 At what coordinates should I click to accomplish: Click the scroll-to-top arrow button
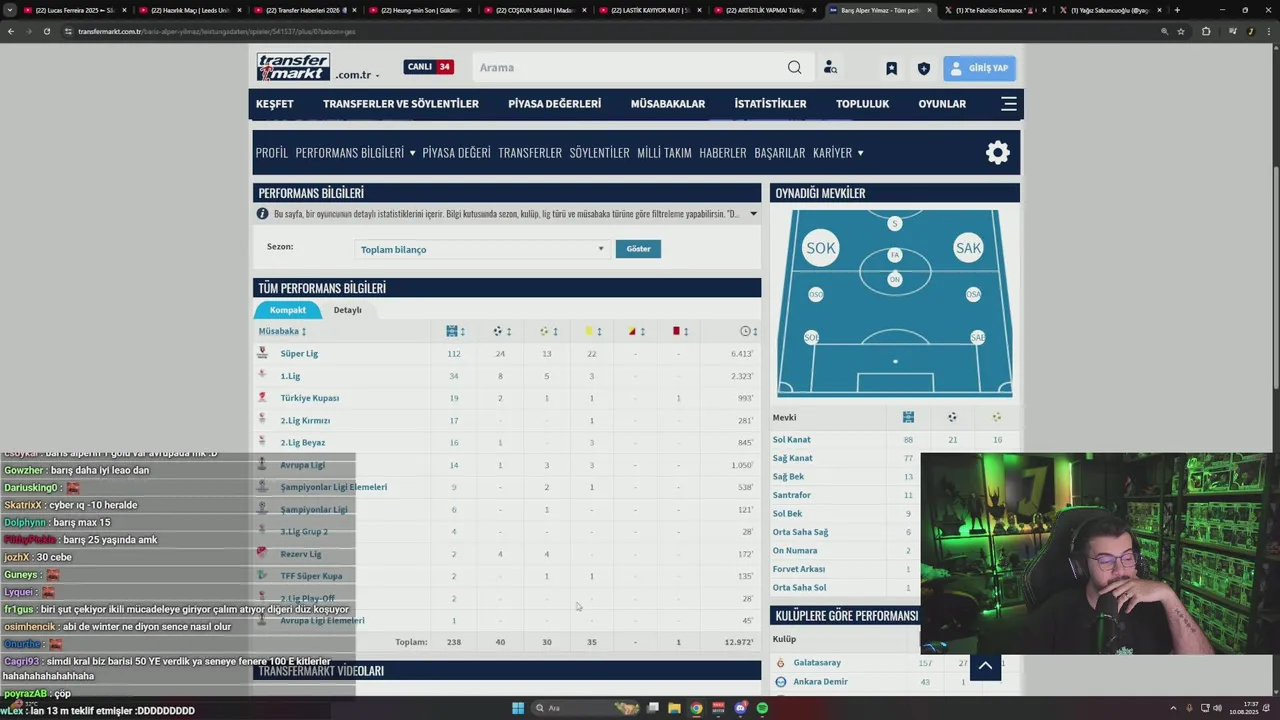pos(985,666)
